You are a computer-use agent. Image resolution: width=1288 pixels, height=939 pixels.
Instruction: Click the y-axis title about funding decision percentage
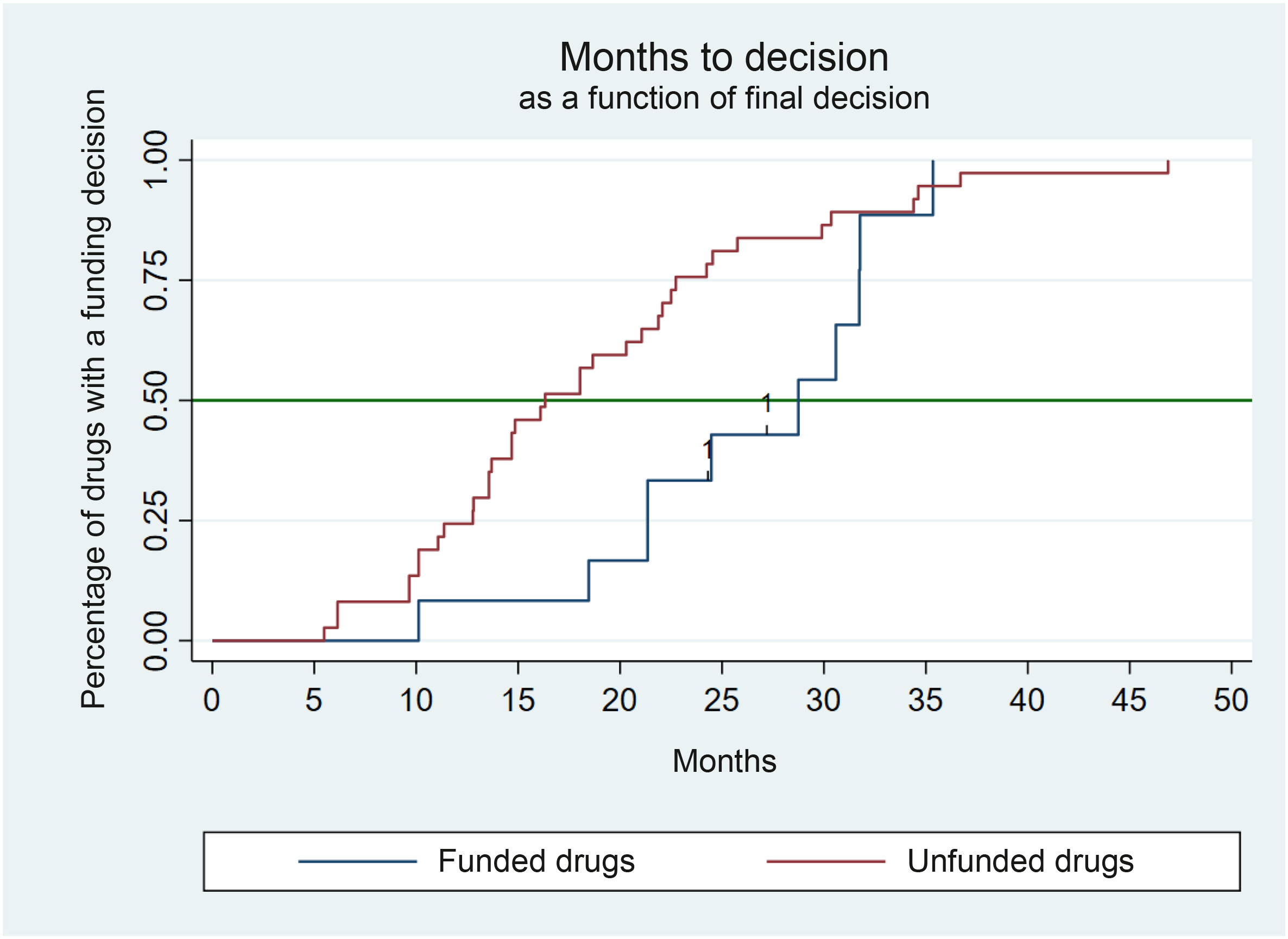click(94, 399)
